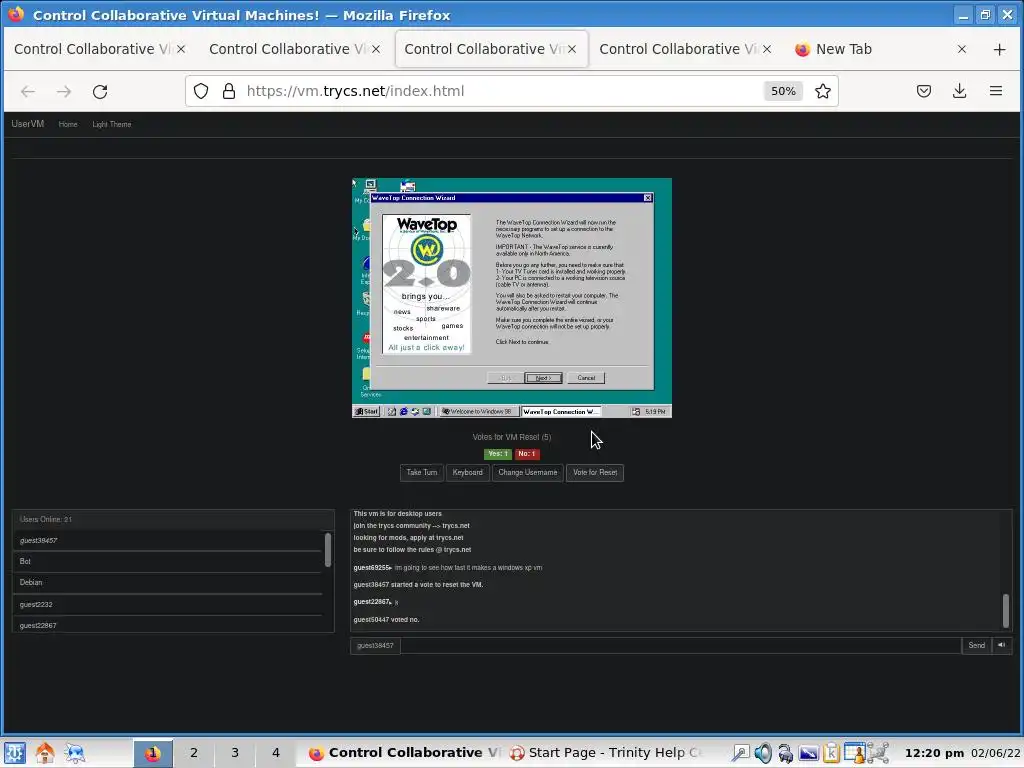Screen dimensions: 1024x768
Task: Open tracking protection shield icon
Action: click(x=201, y=91)
